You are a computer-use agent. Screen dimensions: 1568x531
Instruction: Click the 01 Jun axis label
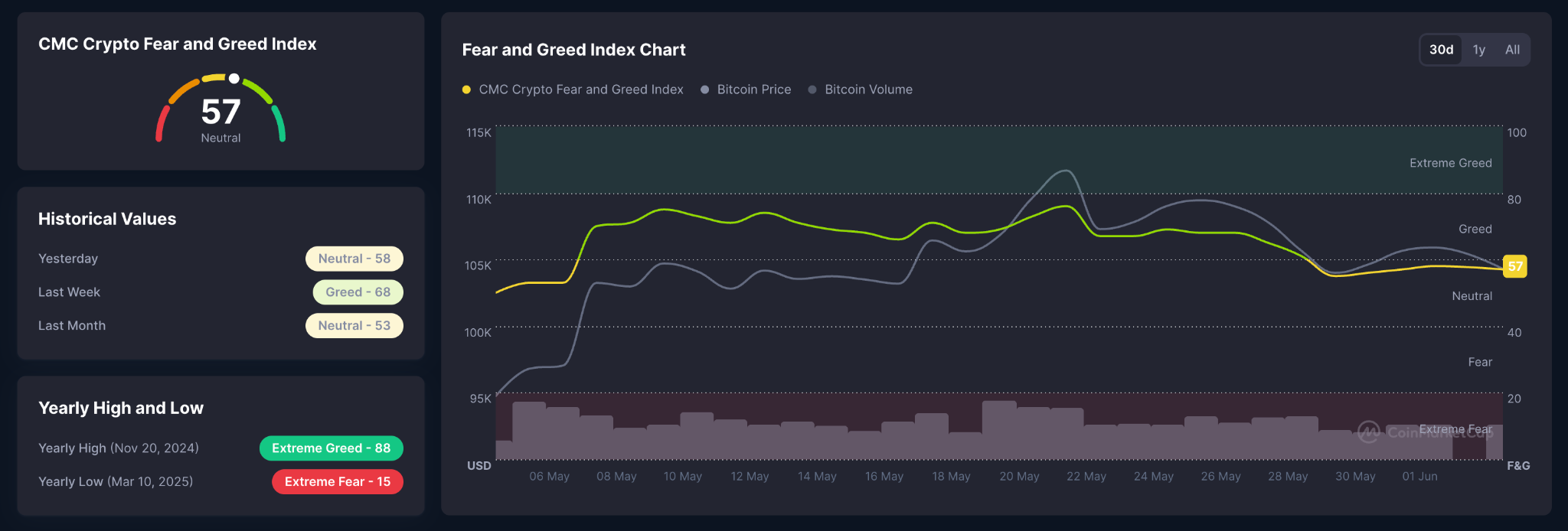pos(1419,477)
